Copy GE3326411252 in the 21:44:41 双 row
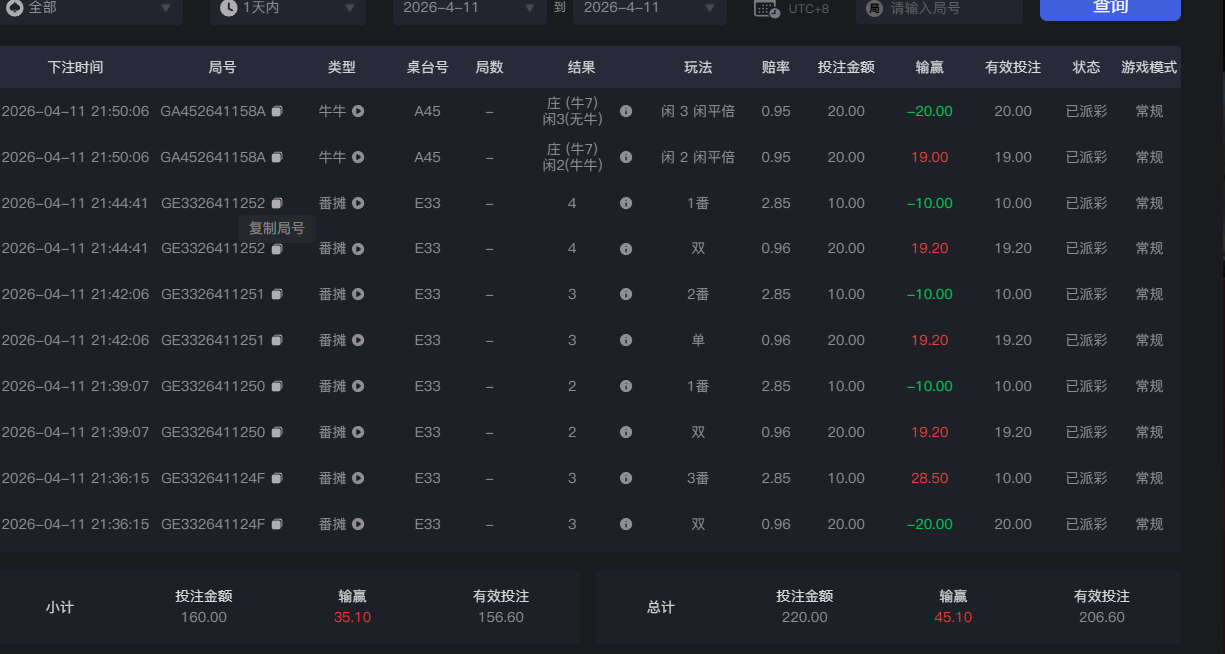Image resolution: width=1225 pixels, height=654 pixels. [x=277, y=249]
